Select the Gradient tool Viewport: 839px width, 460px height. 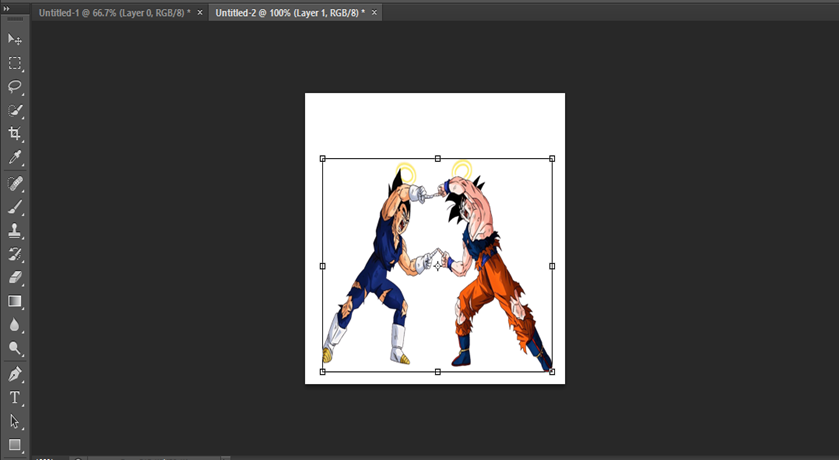(x=14, y=301)
